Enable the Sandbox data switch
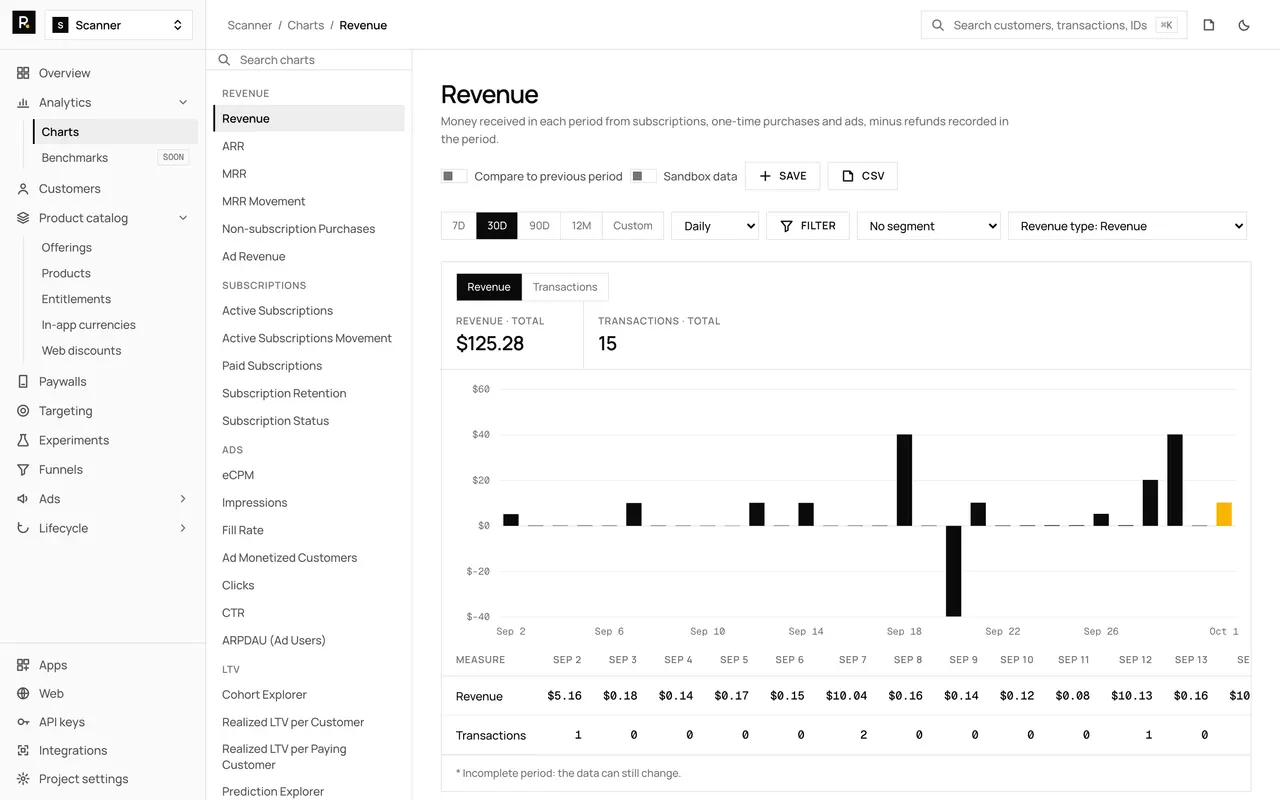 click(643, 176)
